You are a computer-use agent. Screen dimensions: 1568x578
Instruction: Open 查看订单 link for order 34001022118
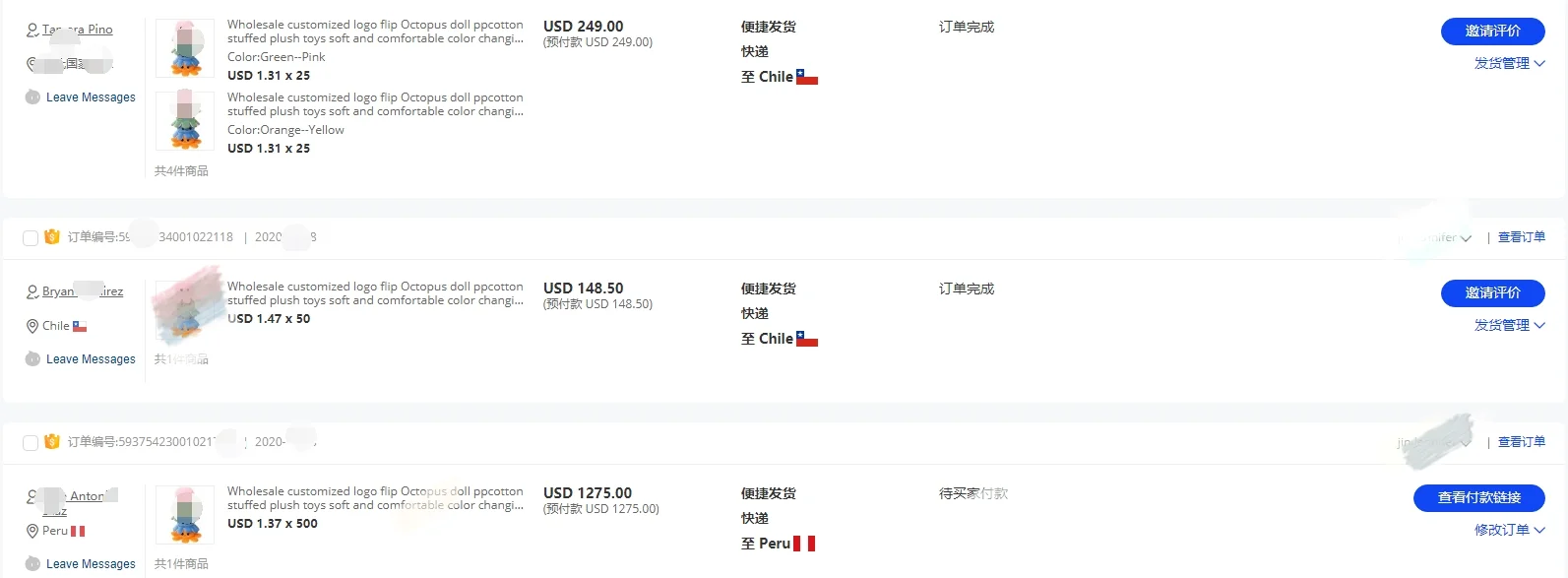pyautogui.click(x=1521, y=237)
